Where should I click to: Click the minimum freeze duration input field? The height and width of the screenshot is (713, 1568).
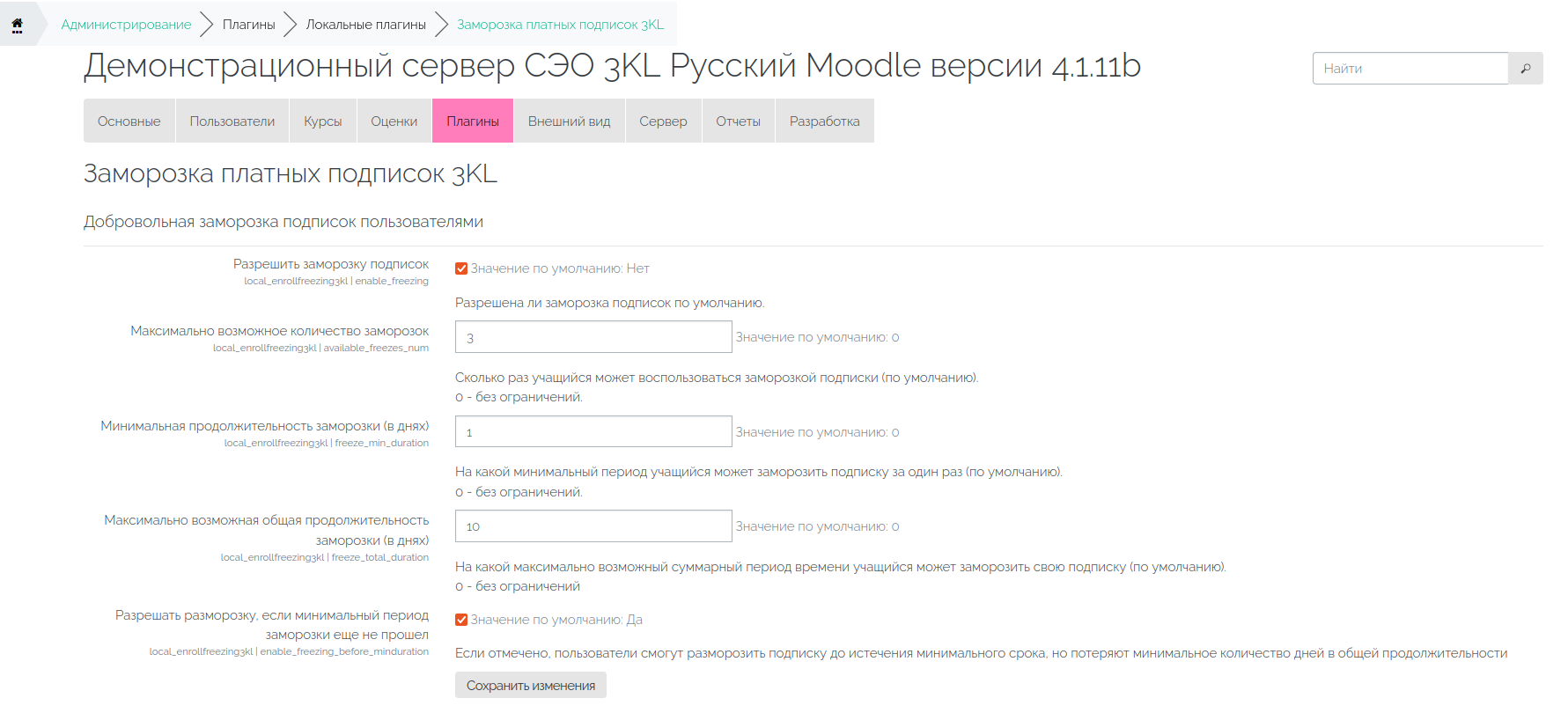[x=593, y=432]
